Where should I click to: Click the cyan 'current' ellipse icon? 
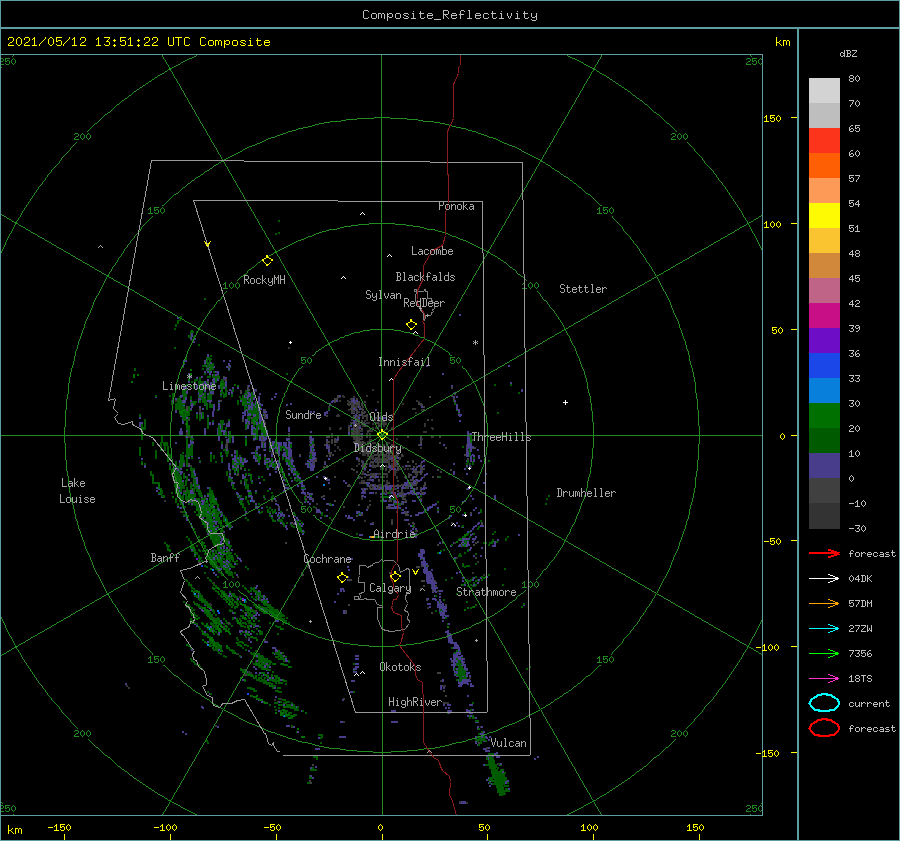click(824, 703)
